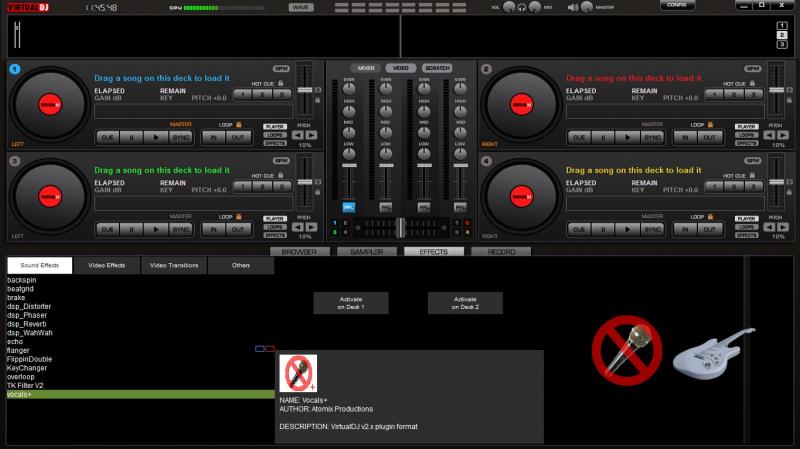Select the deck 1 number badge

15,69
